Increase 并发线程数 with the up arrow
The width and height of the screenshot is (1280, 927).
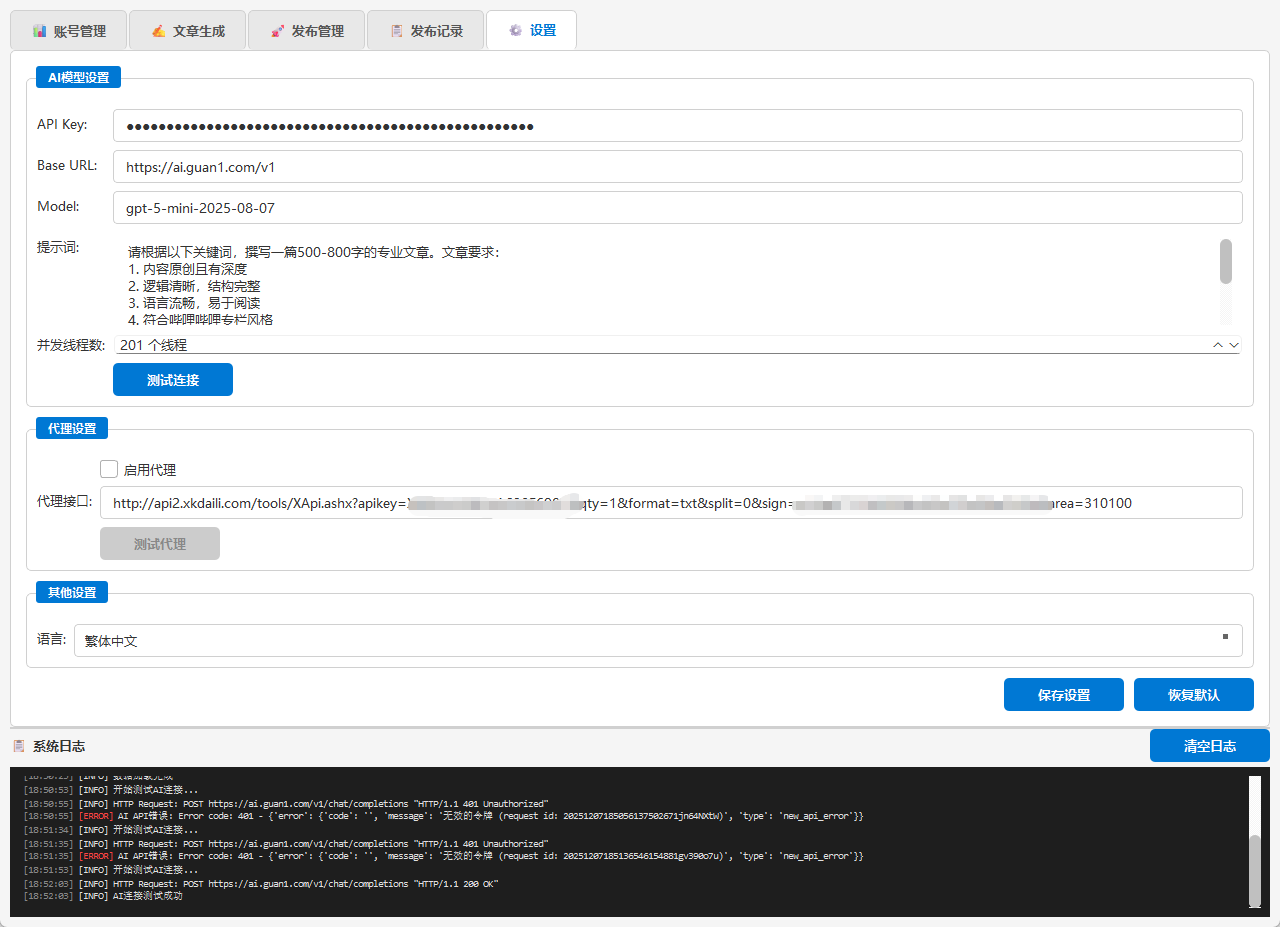(1218, 345)
